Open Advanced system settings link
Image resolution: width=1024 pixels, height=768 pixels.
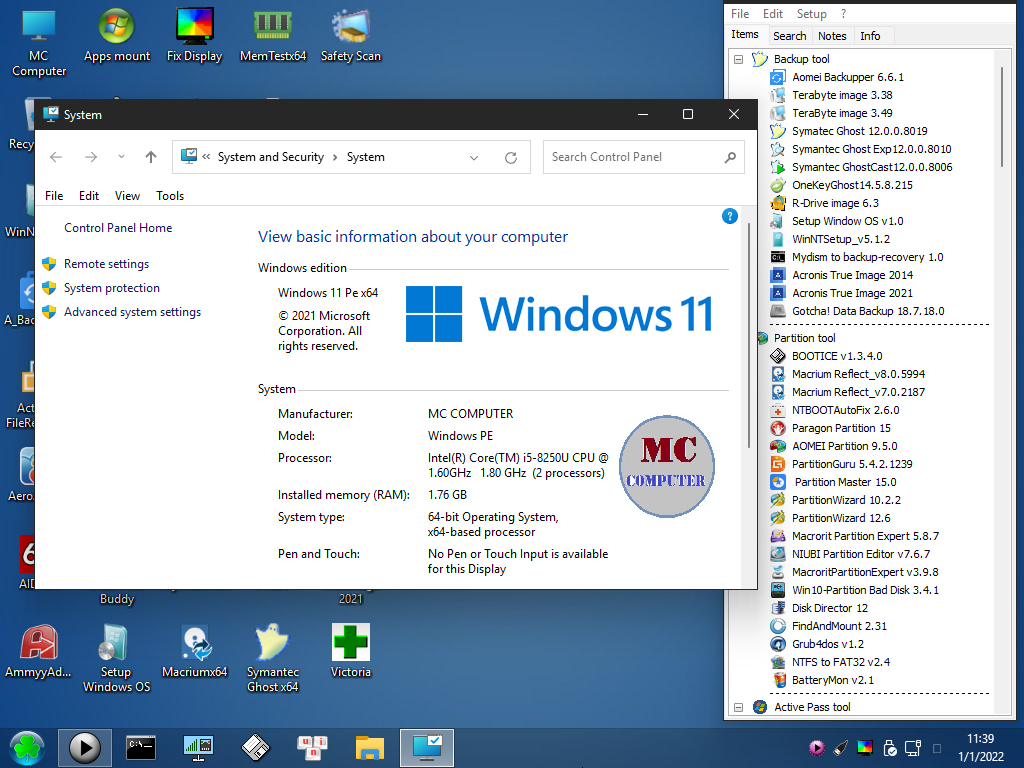click(x=132, y=312)
